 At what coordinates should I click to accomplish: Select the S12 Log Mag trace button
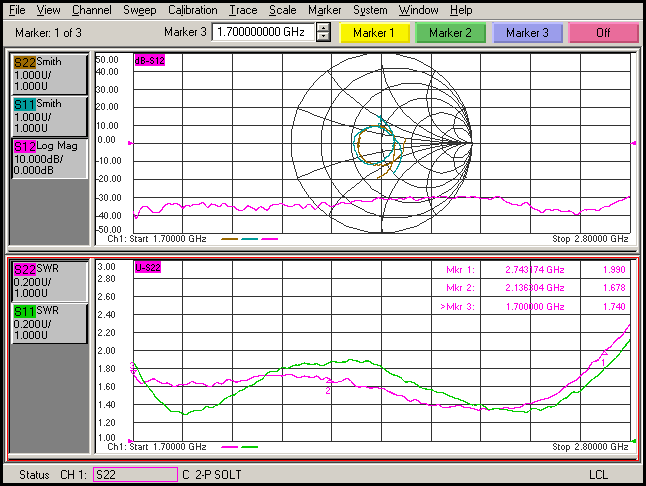[x=50, y=158]
